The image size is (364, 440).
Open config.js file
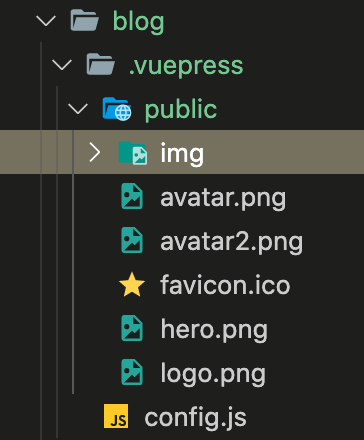tap(195, 418)
